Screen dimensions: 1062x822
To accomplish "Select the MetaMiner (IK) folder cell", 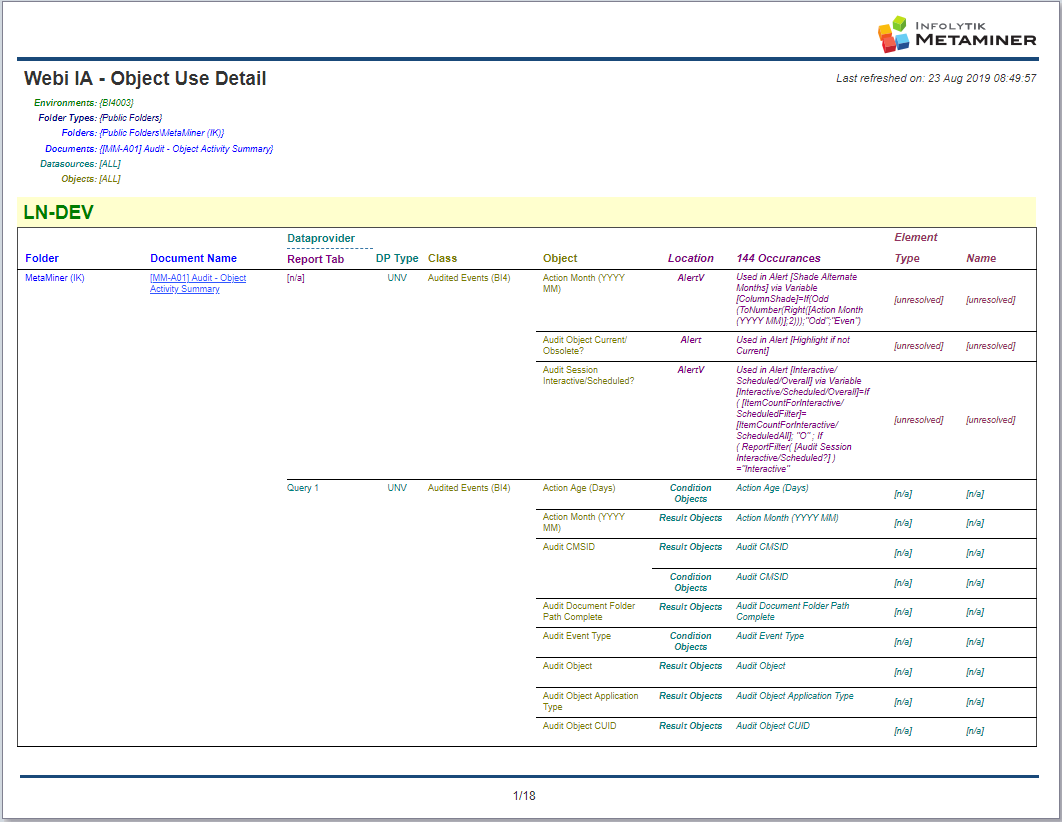I will click(55, 278).
